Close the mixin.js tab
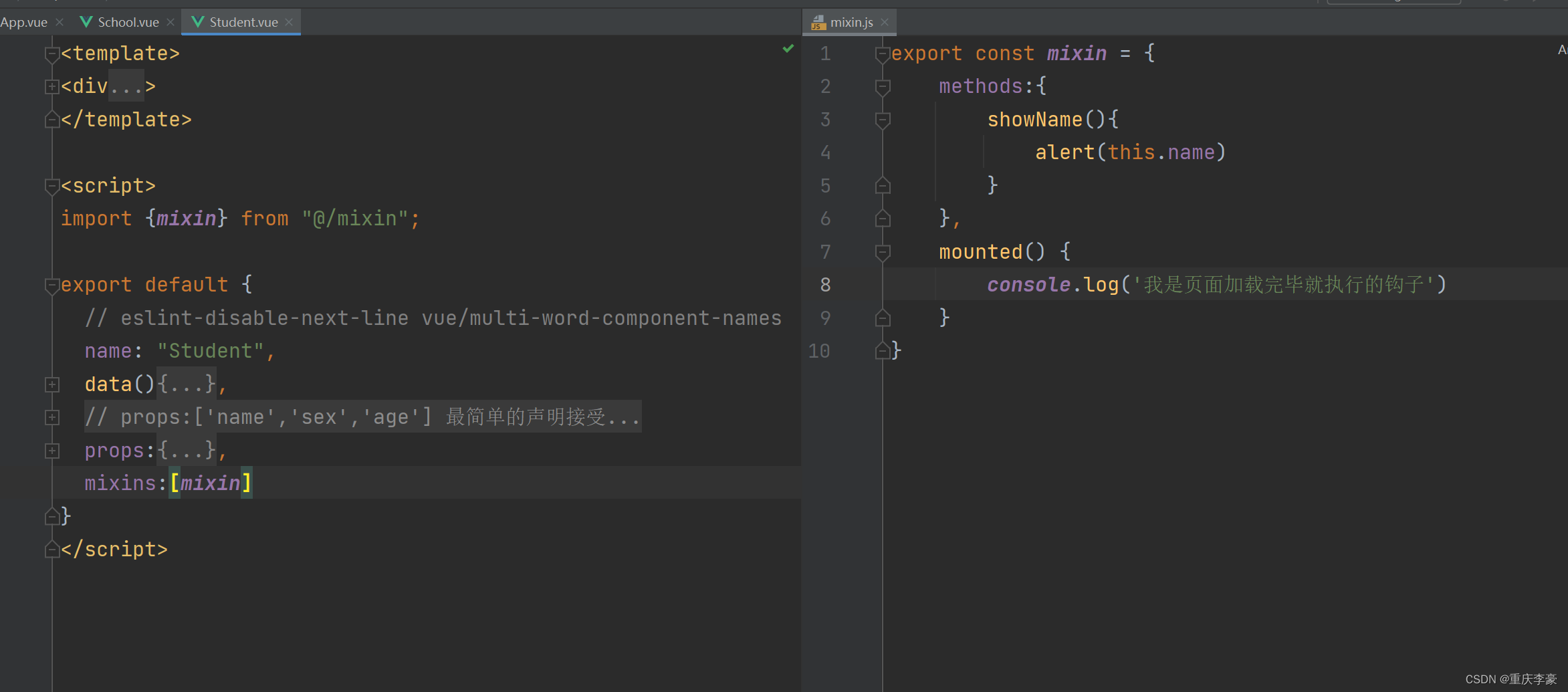1568x692 pixels. pos(885,22)
